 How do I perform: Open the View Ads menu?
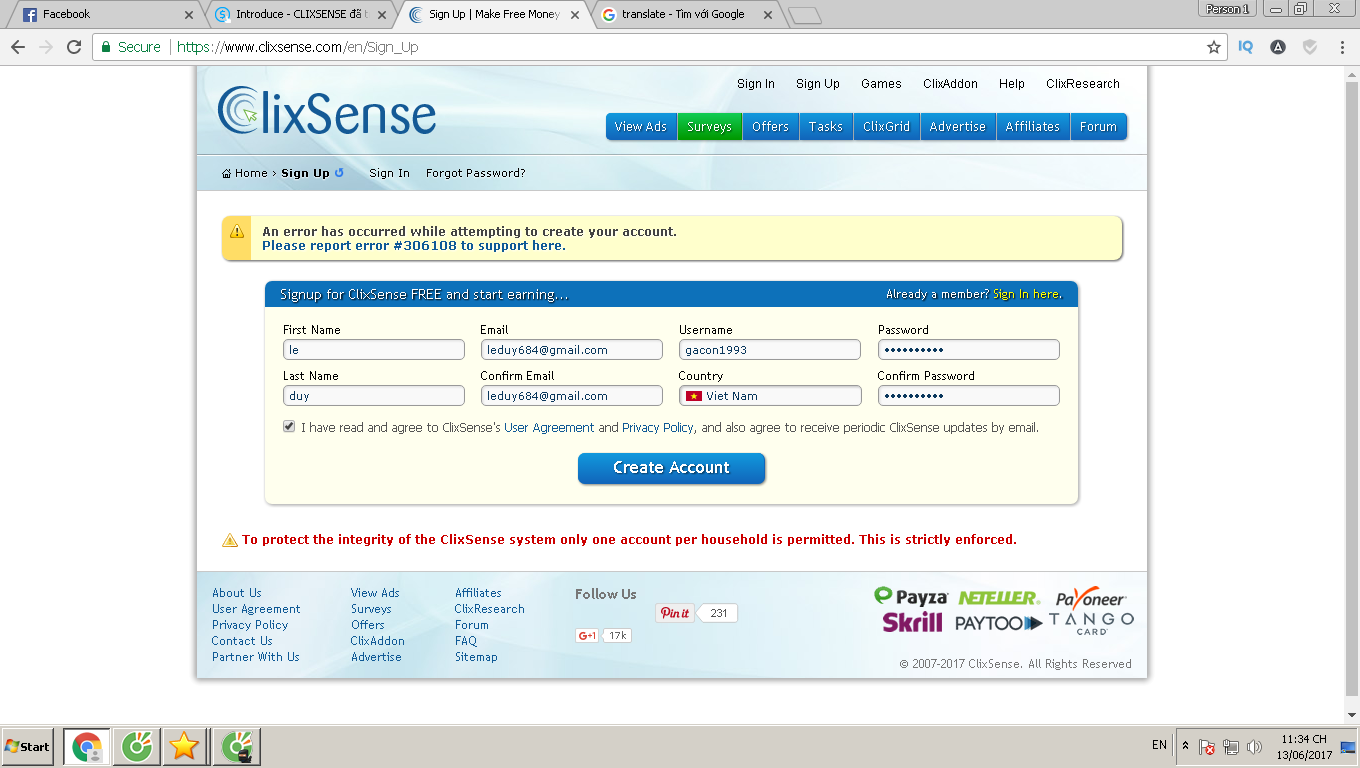(641, 127)
